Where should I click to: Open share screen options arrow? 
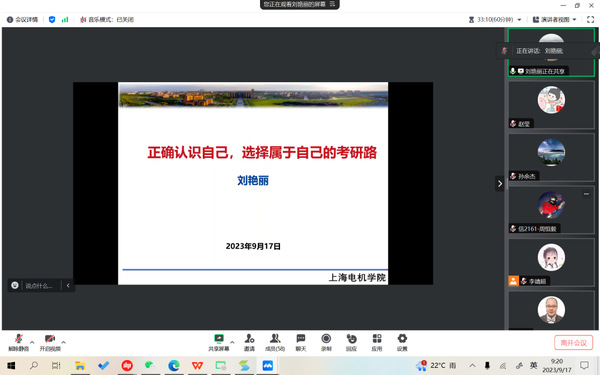[x=232, y=342]
